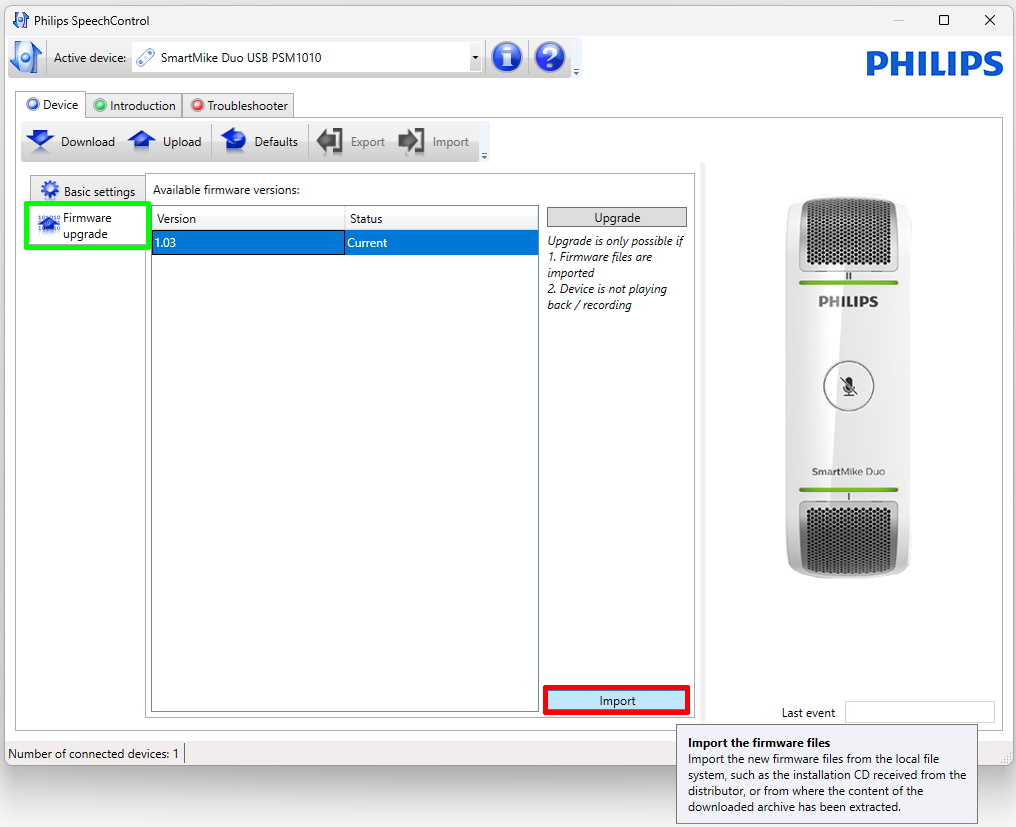
Task: Click the Upgrade button
Action: click(617, 218)
